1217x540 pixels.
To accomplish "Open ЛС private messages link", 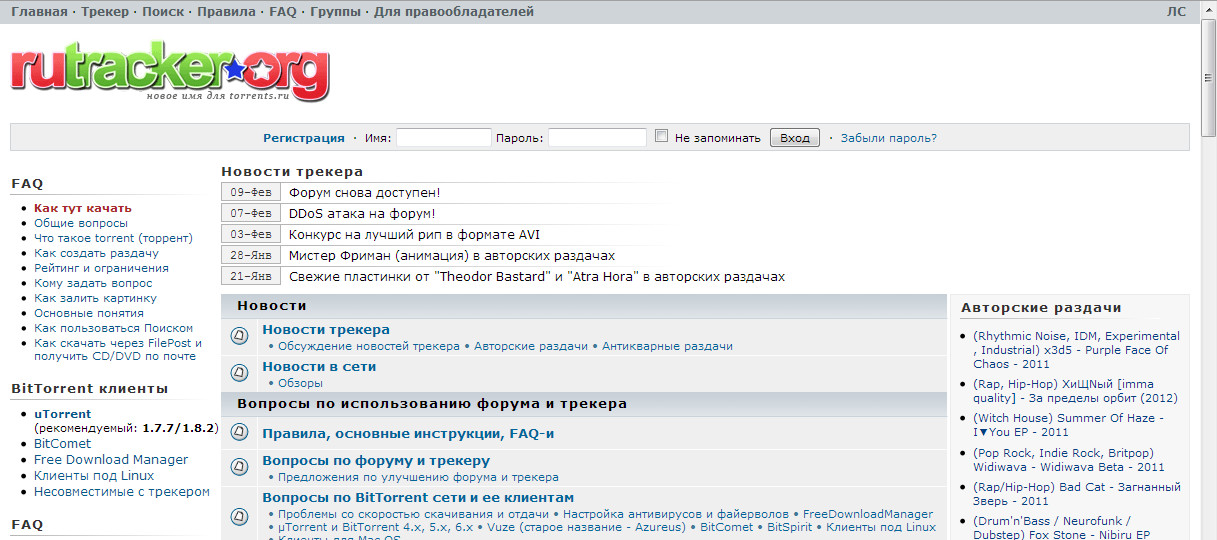I will pyautogui.click(x=1176, y=12).
